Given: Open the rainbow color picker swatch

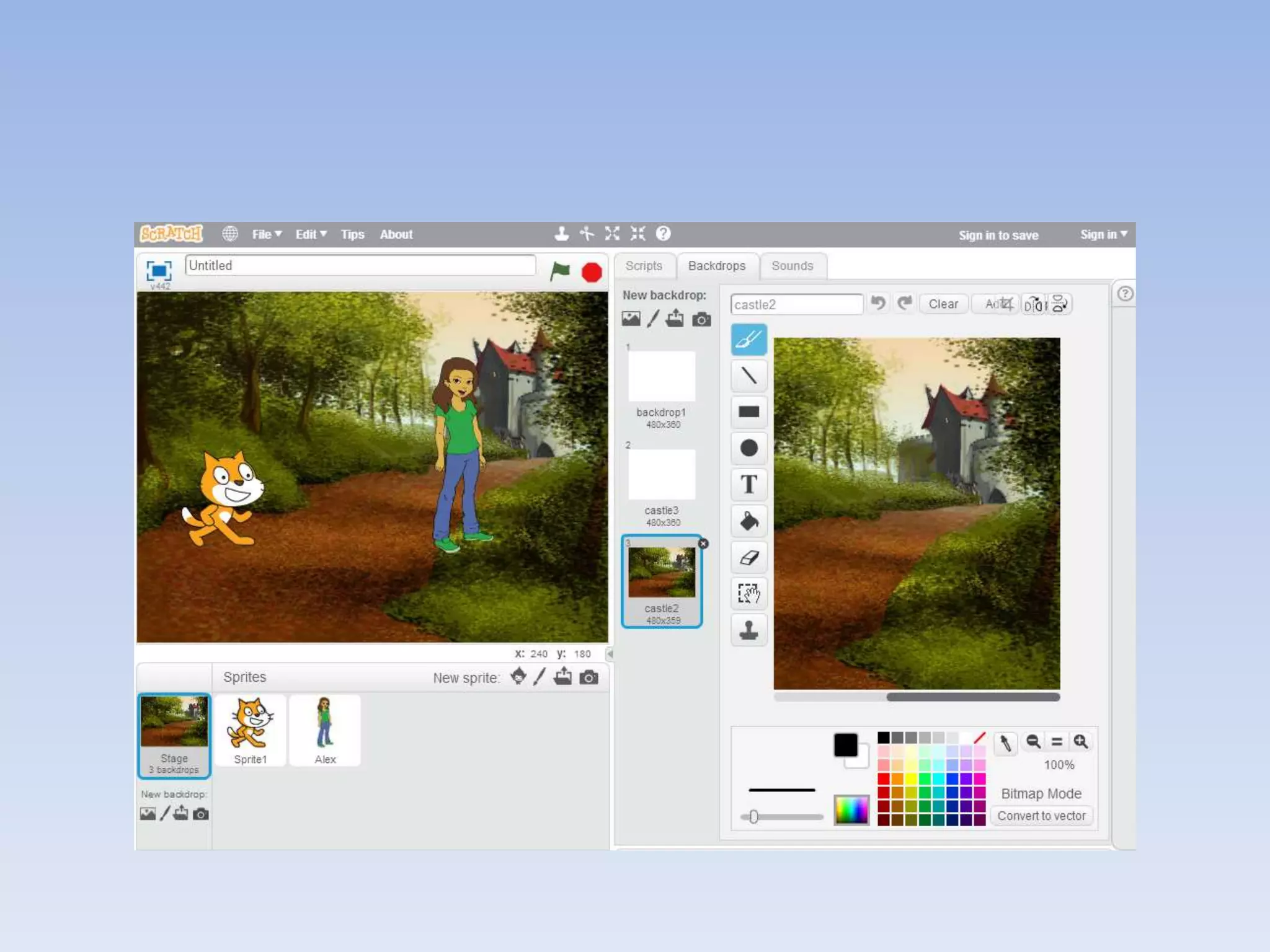Looking at the screenshot, I should [x=851, y=809].
